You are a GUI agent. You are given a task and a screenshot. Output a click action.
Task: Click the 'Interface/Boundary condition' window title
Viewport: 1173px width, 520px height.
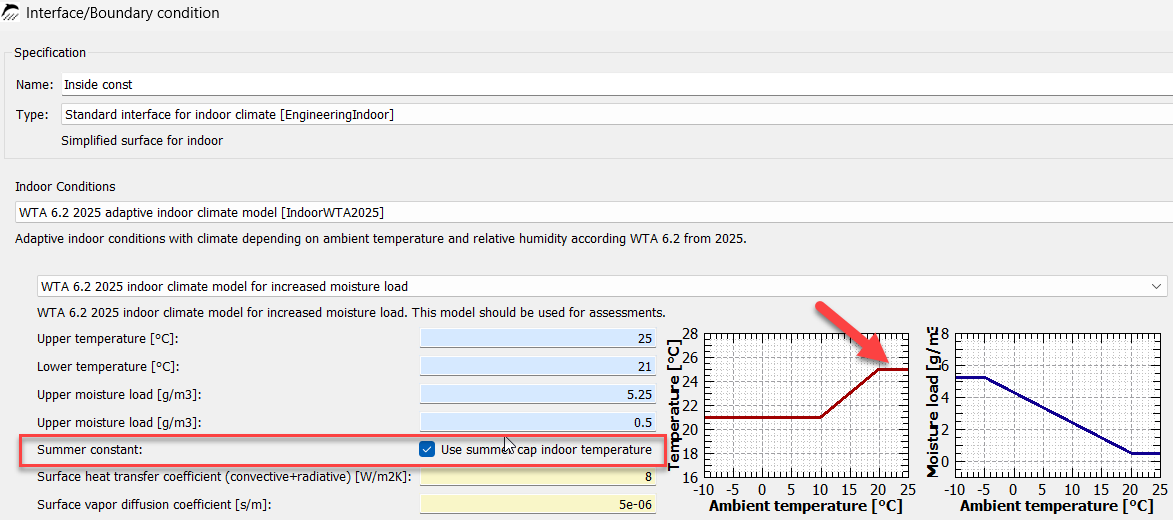pyautogui.click(x=123, y=13)
